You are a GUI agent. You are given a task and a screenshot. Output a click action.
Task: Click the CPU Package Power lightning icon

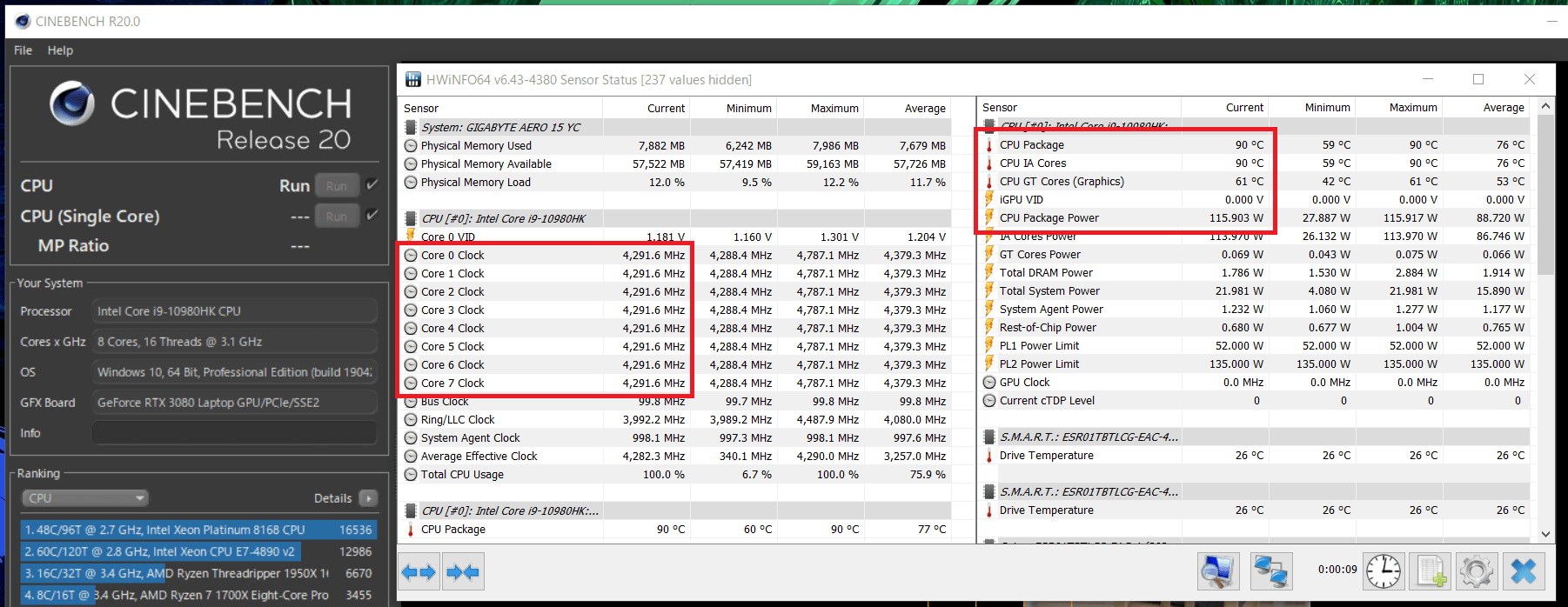tap(989, 218)
